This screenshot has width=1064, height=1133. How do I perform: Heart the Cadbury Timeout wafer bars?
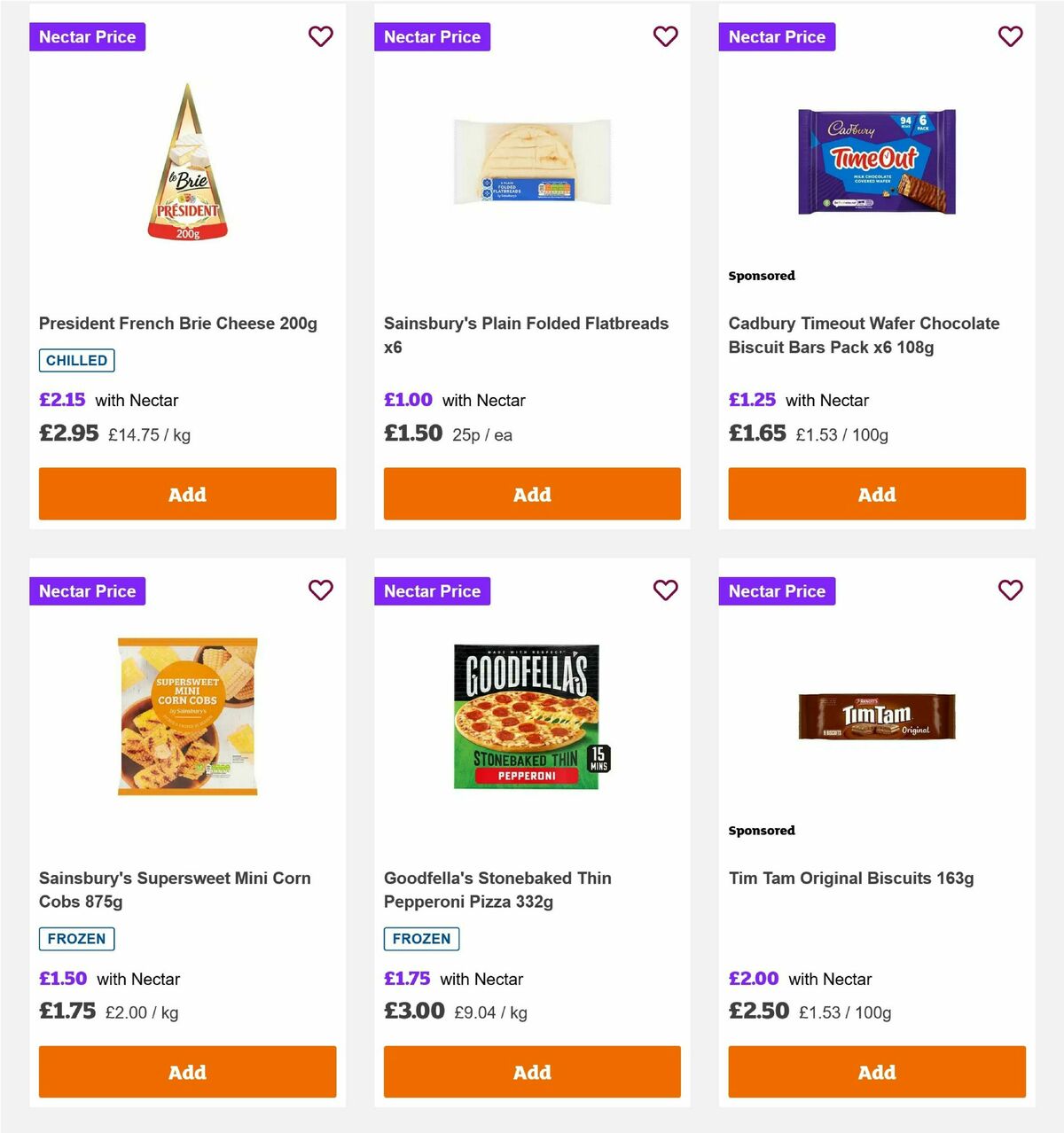coord(1010,36)
